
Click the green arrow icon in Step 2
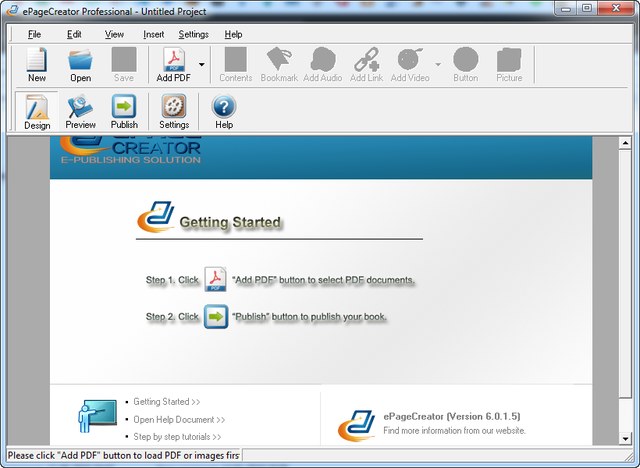(215, 317)
